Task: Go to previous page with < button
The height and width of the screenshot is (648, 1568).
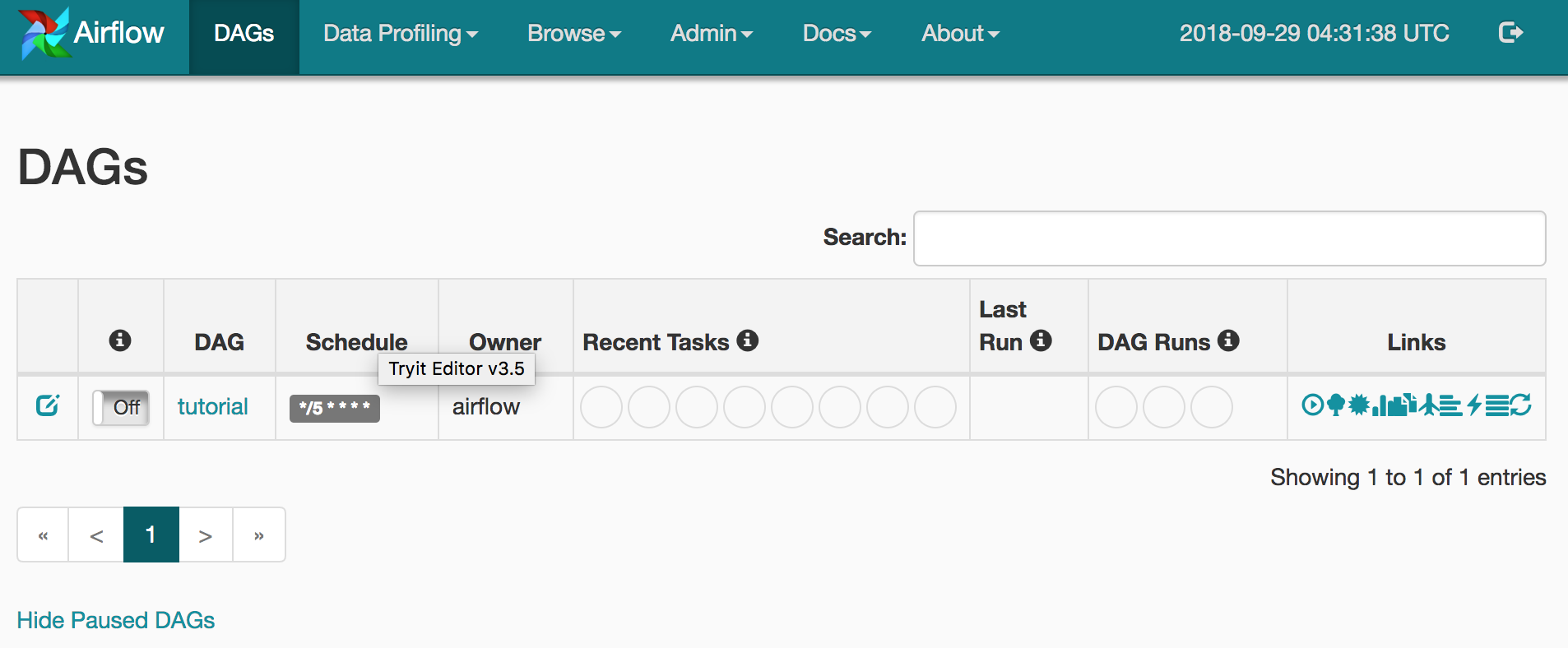Action: (96, 535)
